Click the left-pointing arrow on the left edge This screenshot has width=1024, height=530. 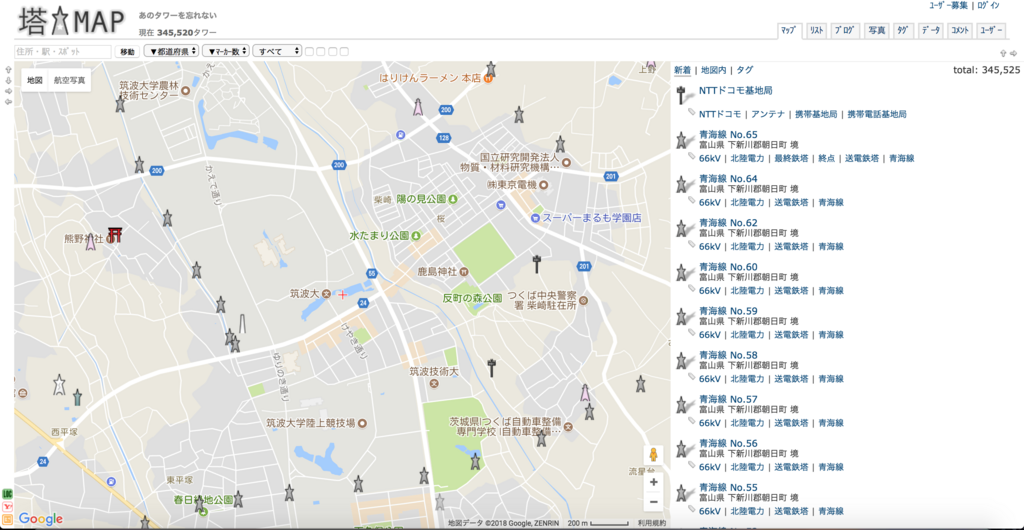click(7, 102)
